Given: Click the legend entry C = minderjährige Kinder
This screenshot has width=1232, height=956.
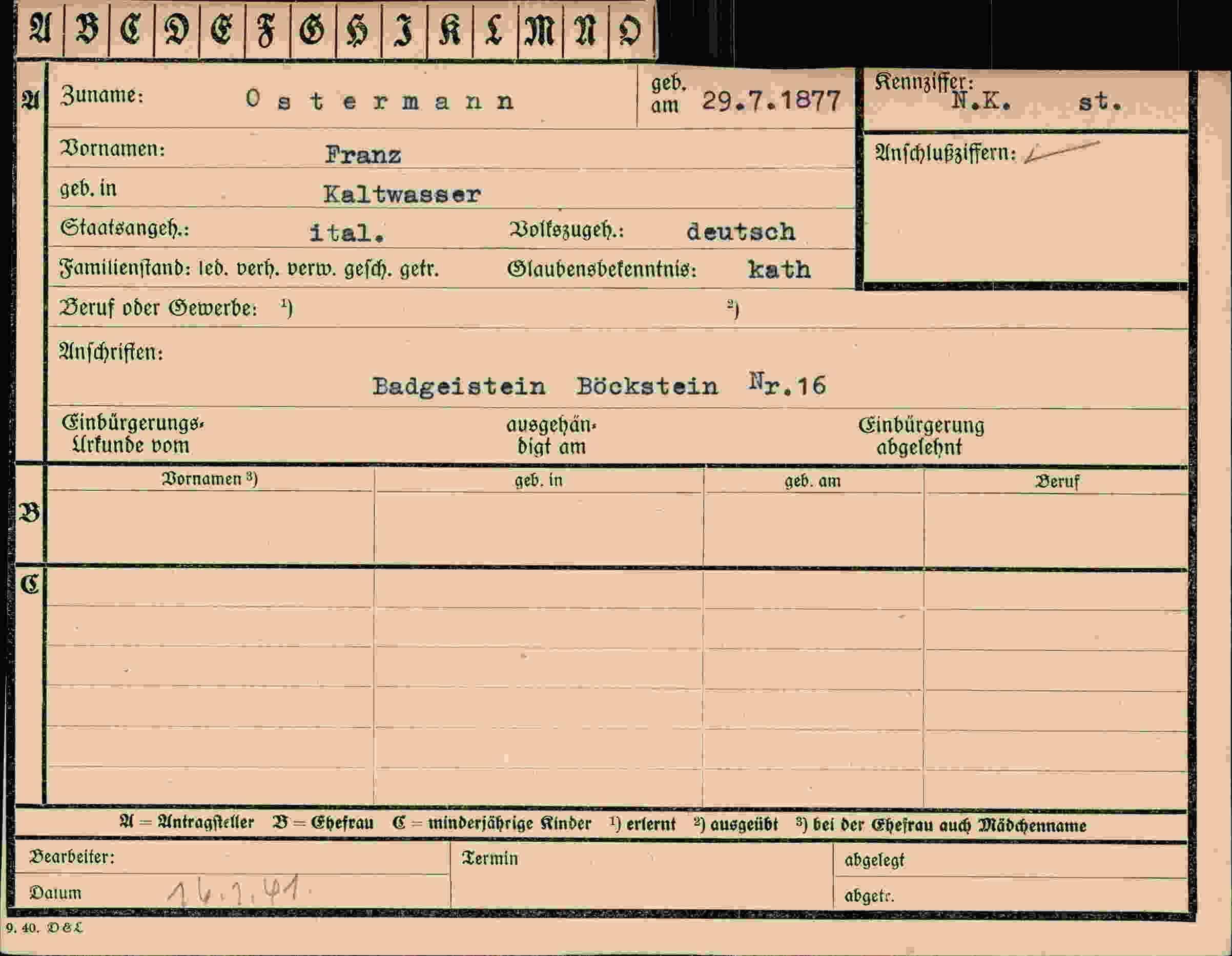Looking at the screenshot, I should tap(492, 823).
